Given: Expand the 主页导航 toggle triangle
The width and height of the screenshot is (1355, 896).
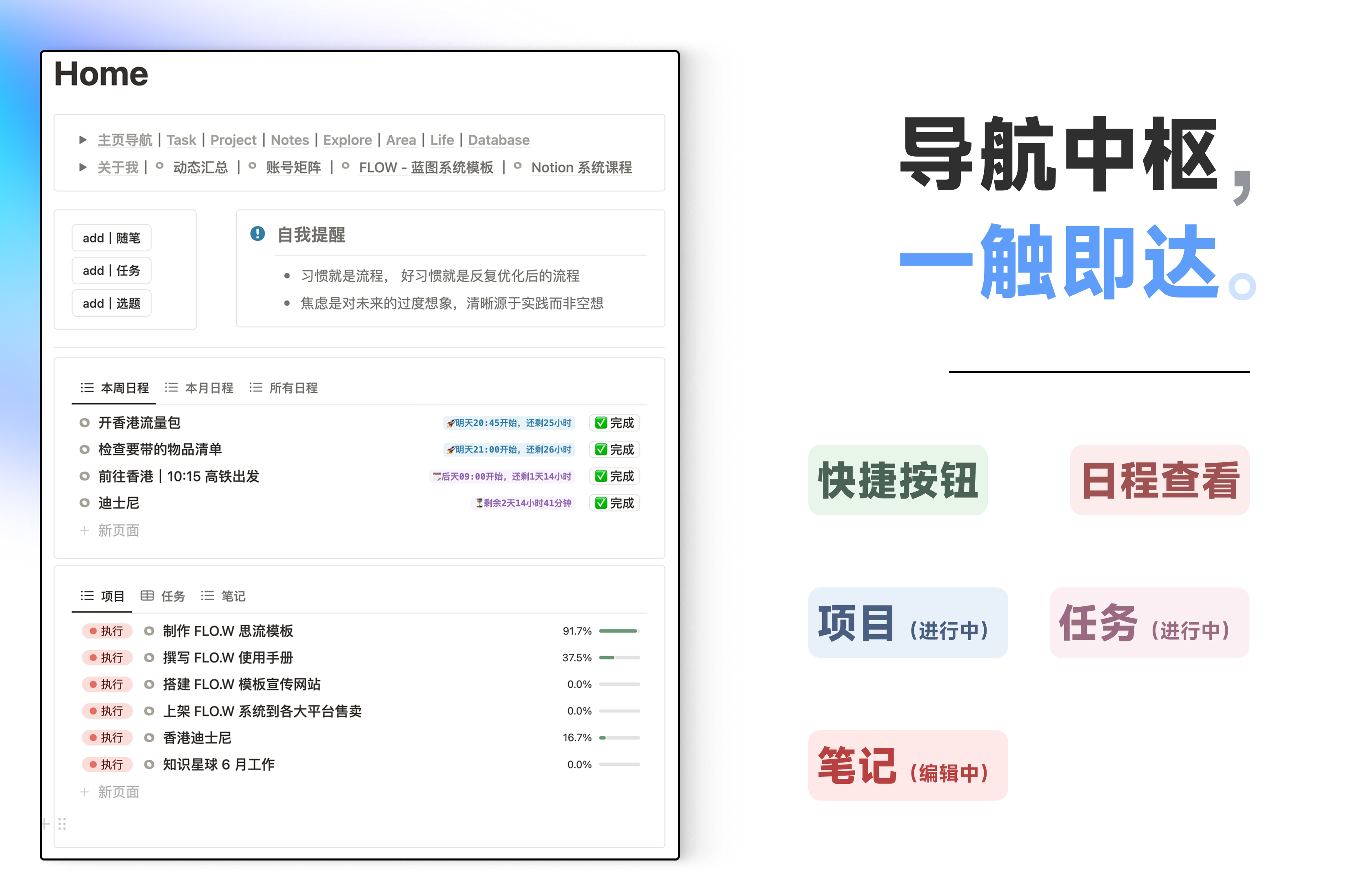Looking at the screenshot, I should (x=83, y=140).
